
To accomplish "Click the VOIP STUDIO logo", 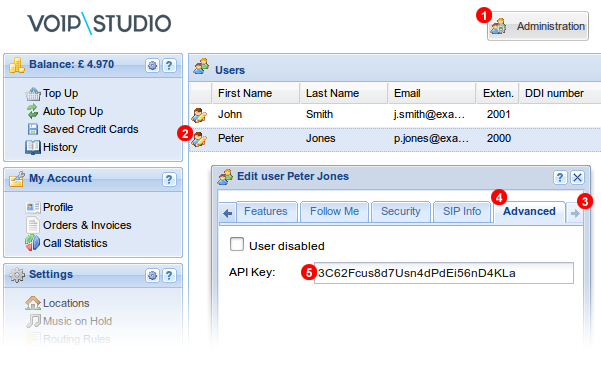I will click(99, 23).
